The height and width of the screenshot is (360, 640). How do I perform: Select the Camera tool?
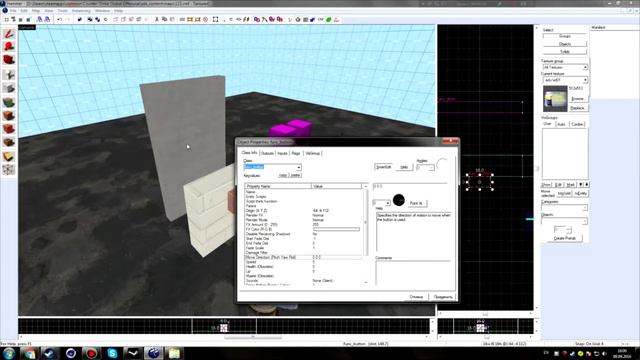coord(9,60)
